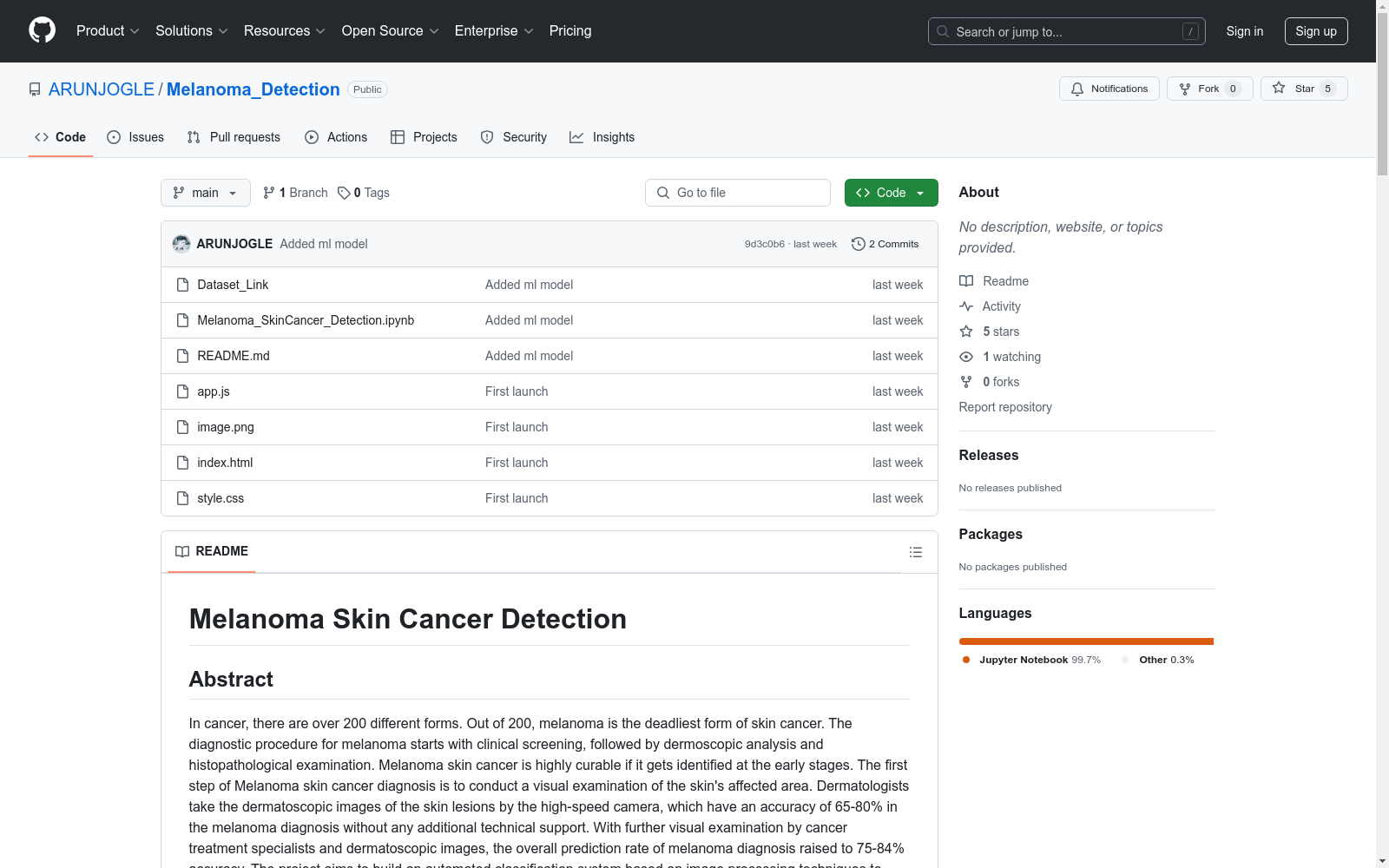Click the star icon beside 5 stars
1389x868 pixels.
(x=966, y=332)
